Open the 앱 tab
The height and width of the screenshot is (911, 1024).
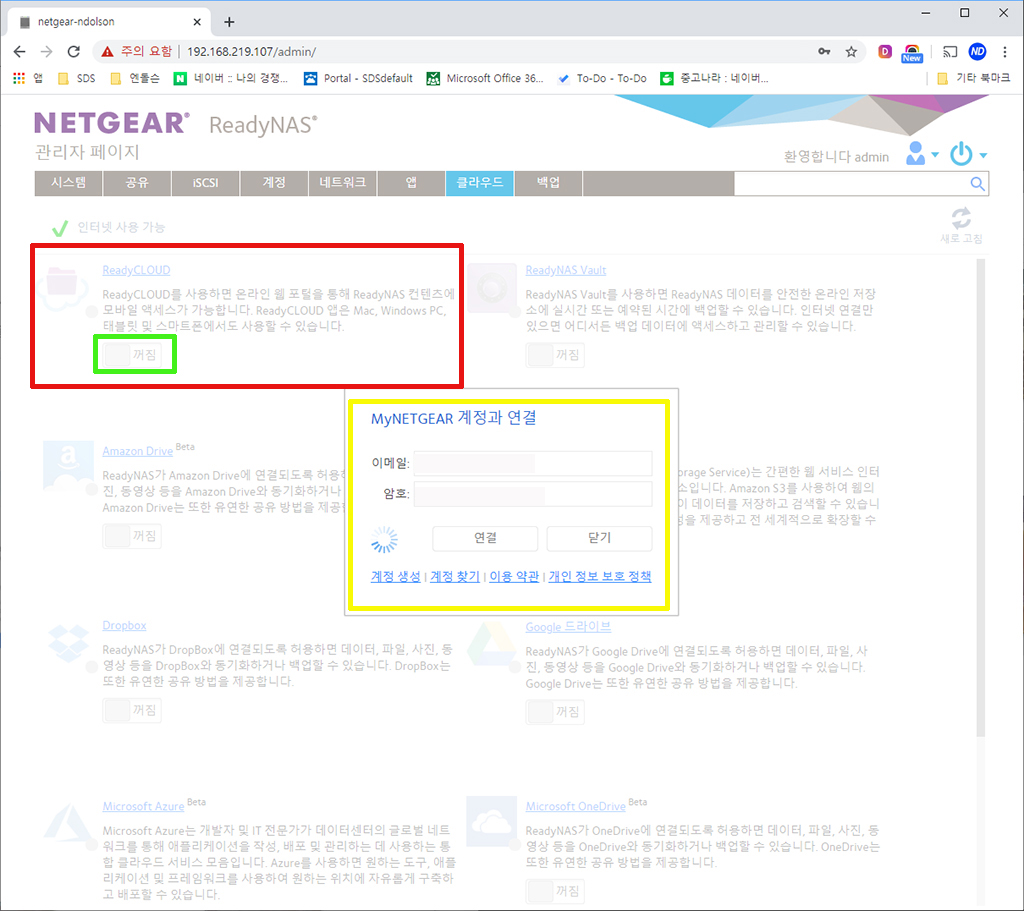pyautogui.click(x=411, y=183)
